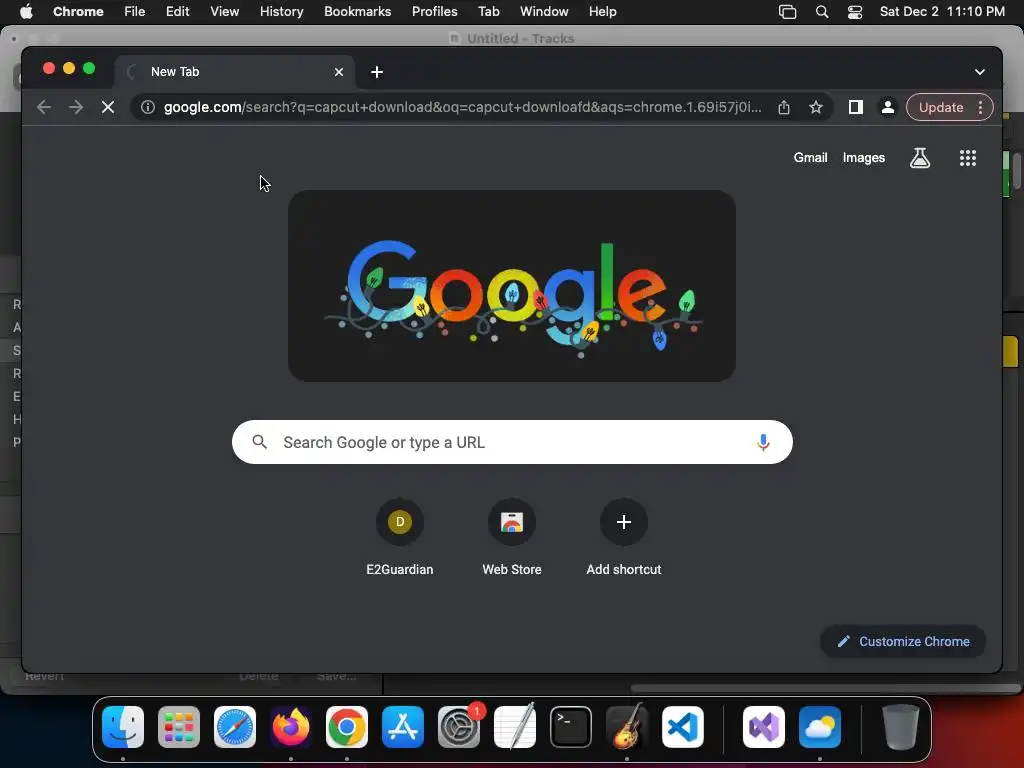Click Add shortcut tile
Image resolution: width=1024 pixels, height=768 pixels.
click(624, 537)
